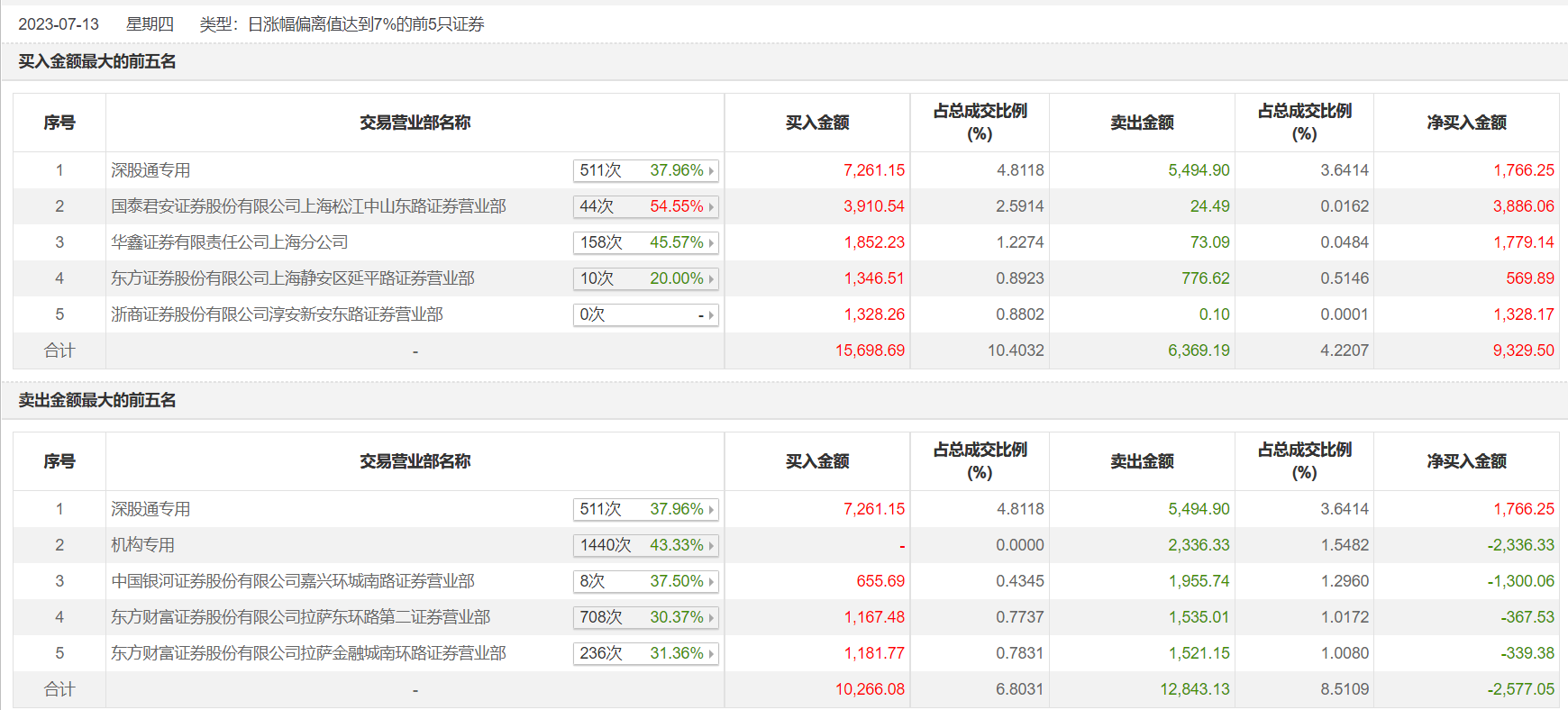Image resolution: width=1568 pixels, height=710 pixels.
Task: Click the small arrow on the 0次 box
Action: (711, 315)
